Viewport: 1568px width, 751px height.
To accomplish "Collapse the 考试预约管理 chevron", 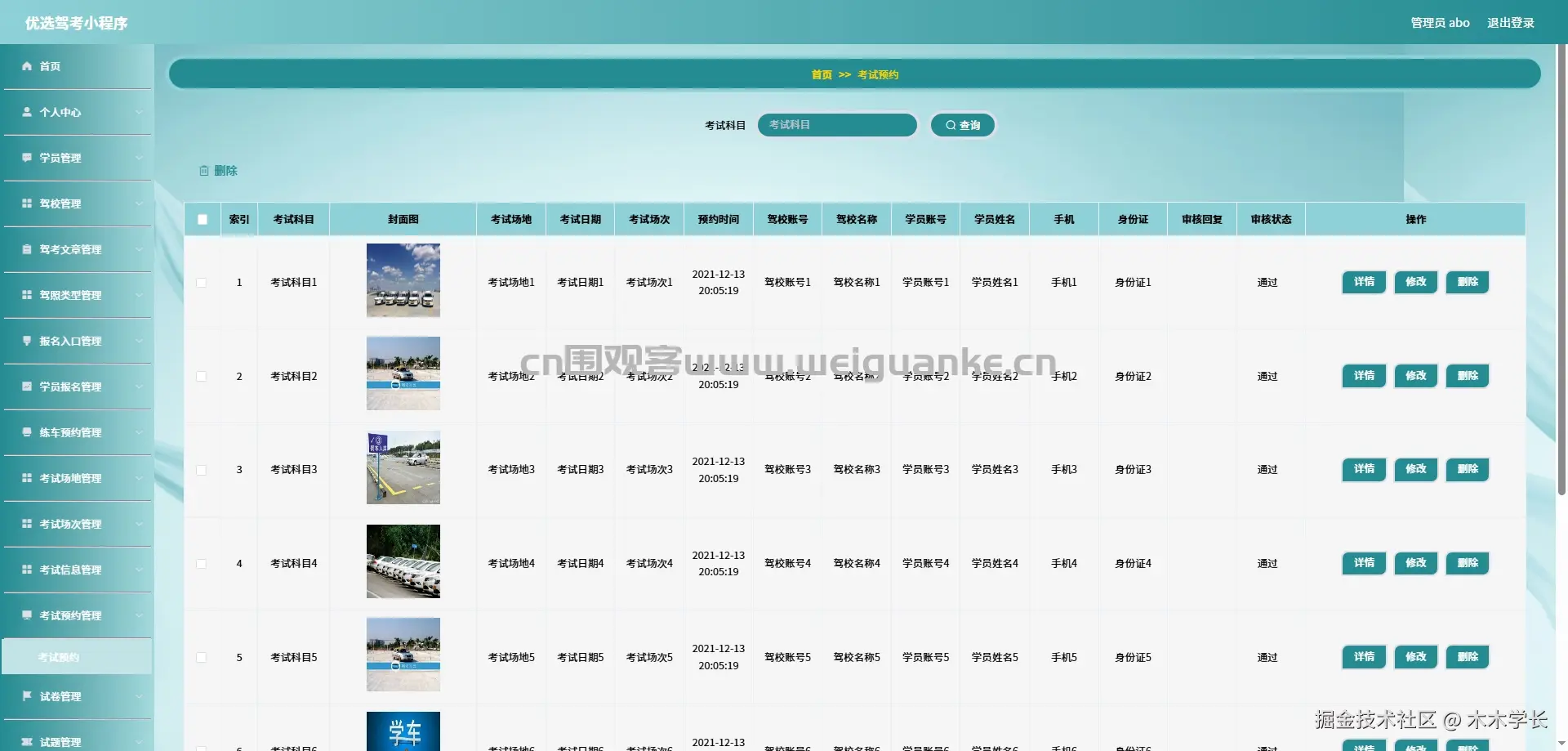I will 139,615.
